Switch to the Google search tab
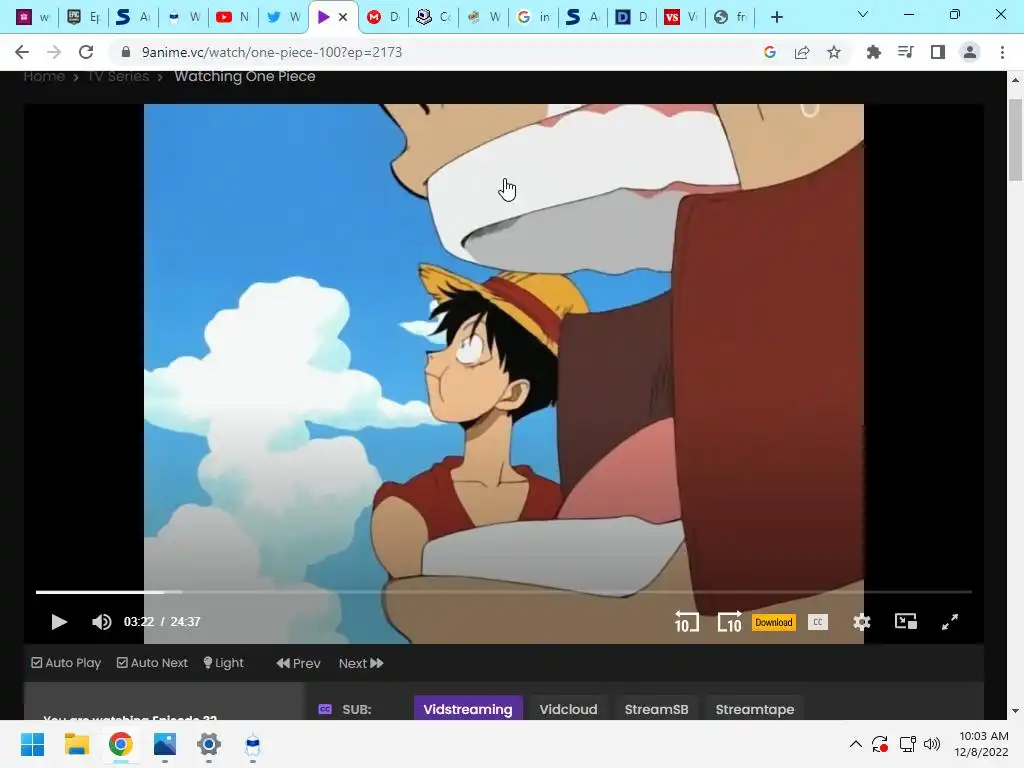 534,17
